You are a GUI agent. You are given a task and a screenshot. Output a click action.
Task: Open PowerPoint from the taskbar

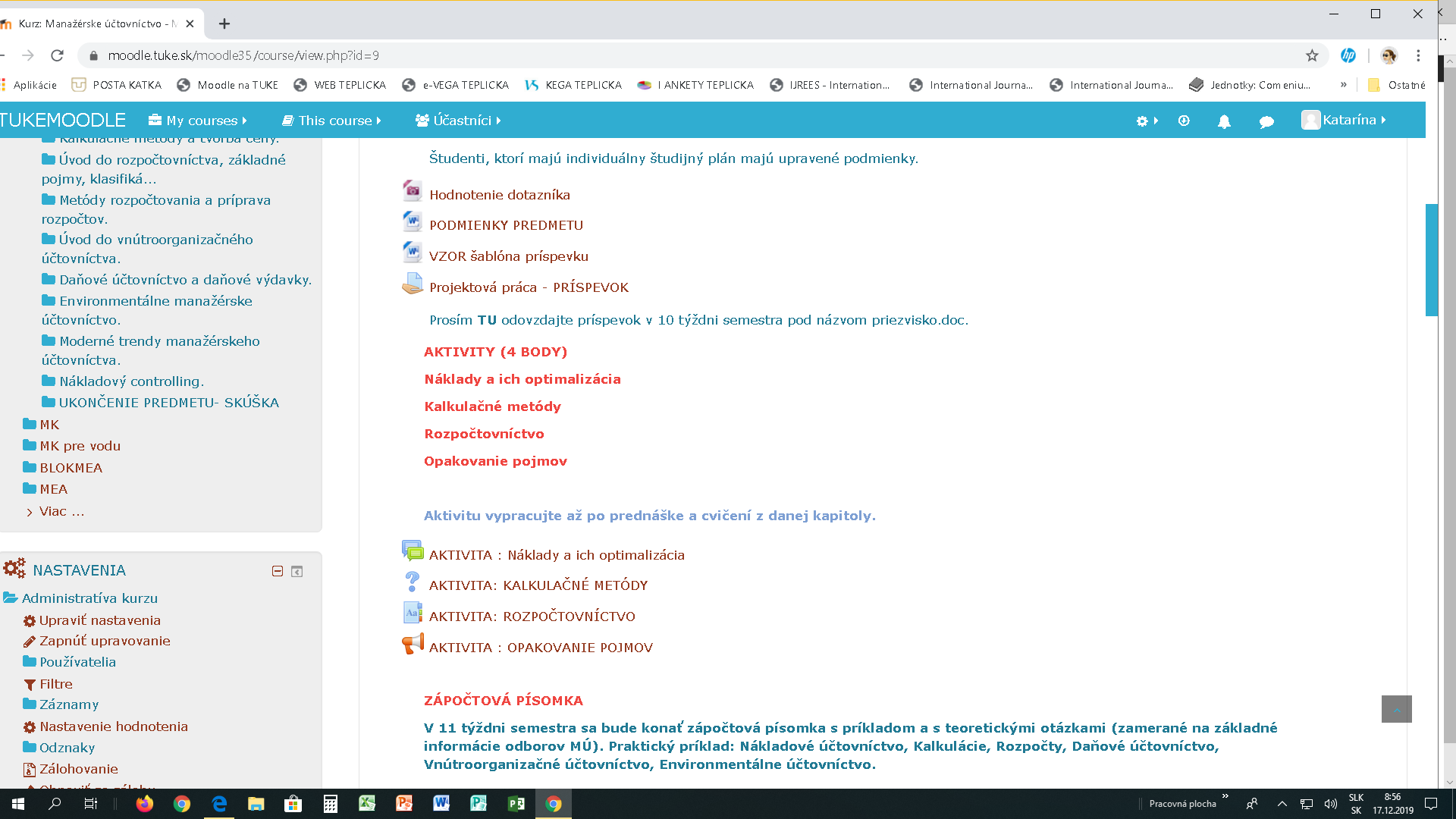(x=404, y=804)
